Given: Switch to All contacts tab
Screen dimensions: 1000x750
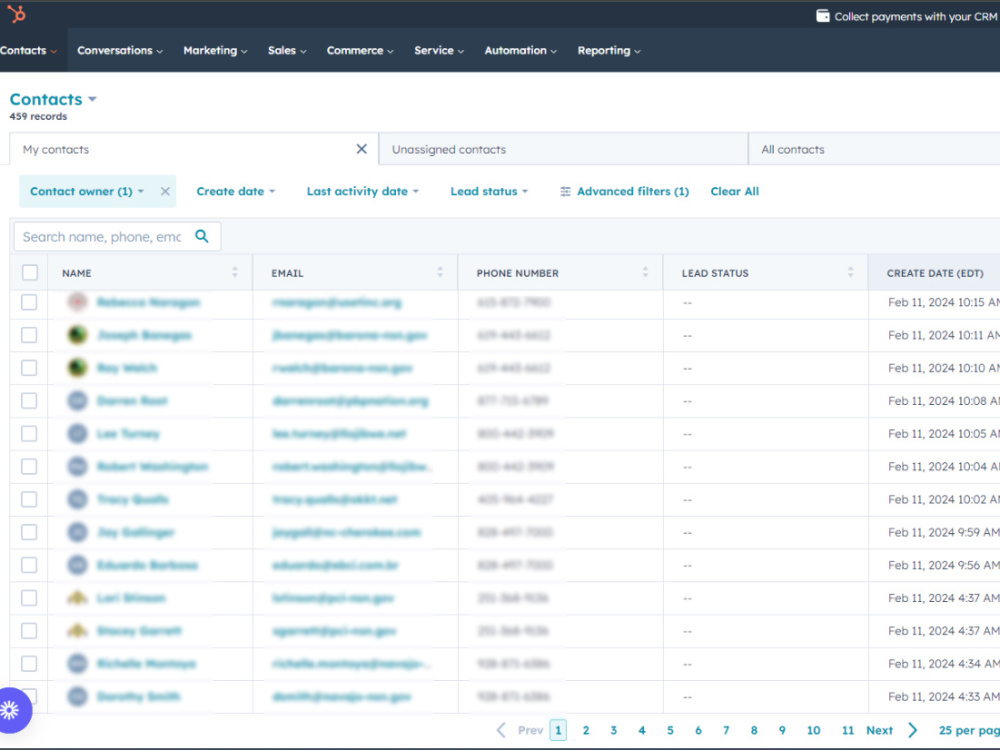Looking at the screenshot, I should (874, 149).
